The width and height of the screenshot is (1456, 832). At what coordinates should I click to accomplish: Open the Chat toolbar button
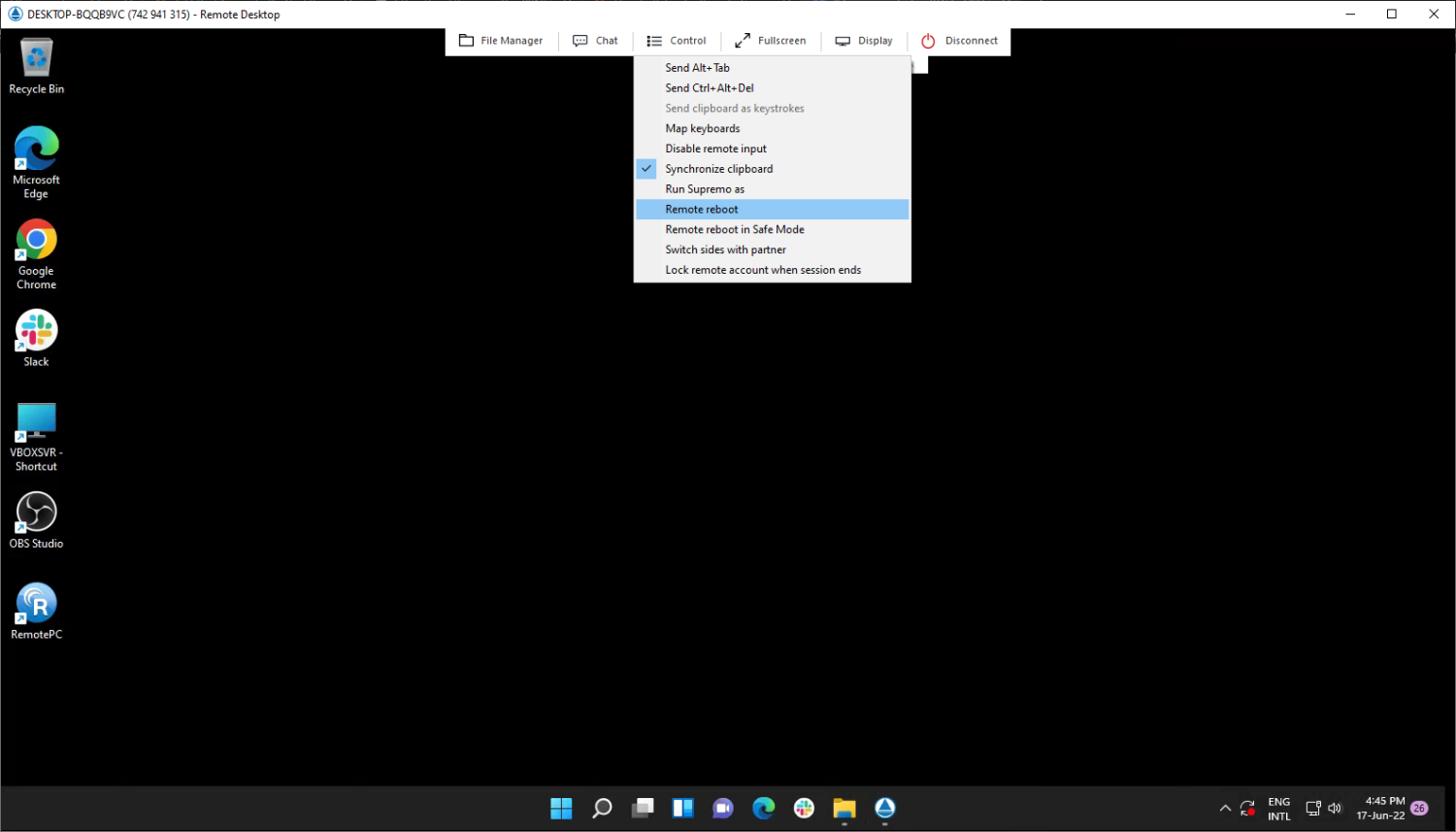(595, 41)
